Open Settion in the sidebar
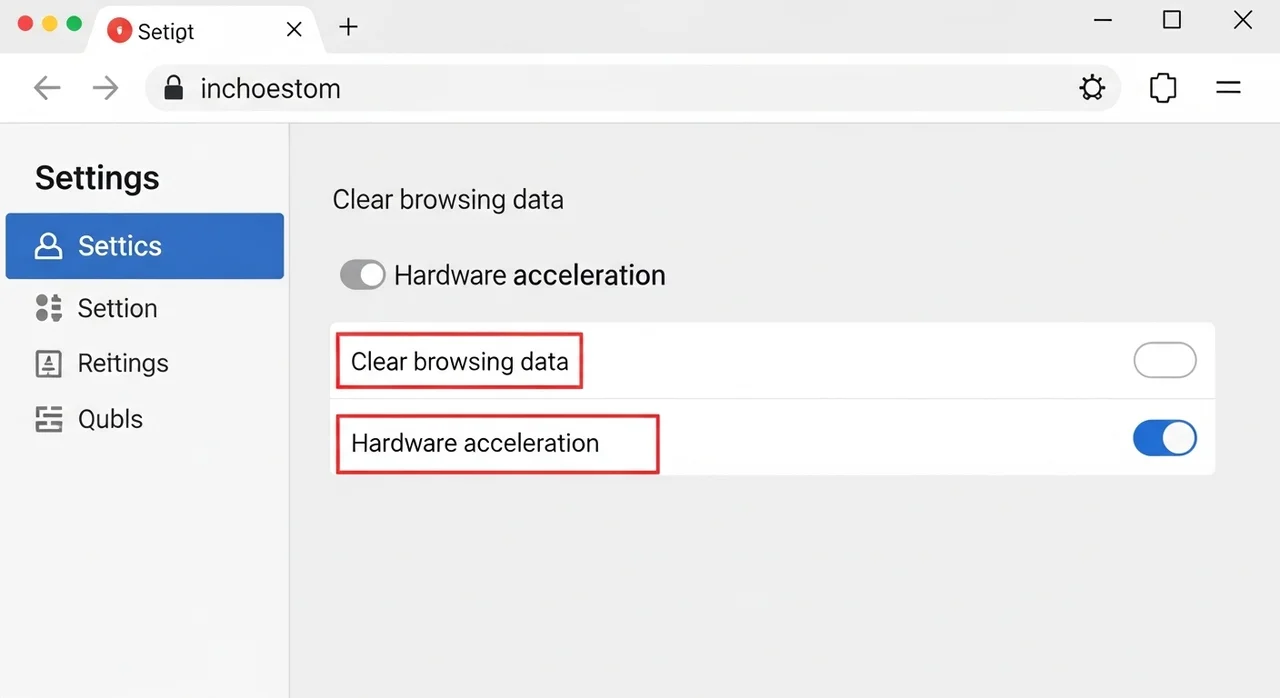 [117, 308]
